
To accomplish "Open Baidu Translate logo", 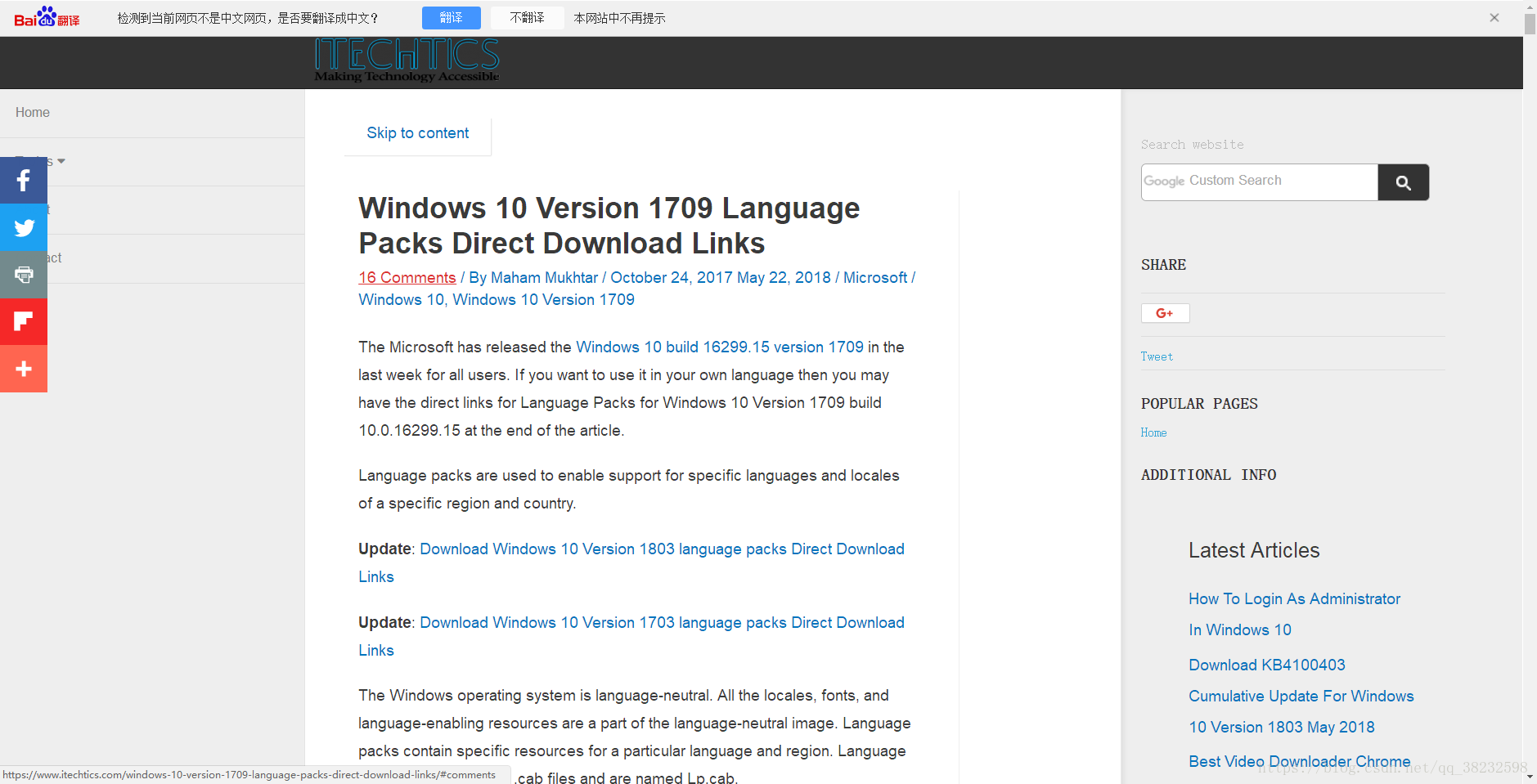I will click(47, 17).
